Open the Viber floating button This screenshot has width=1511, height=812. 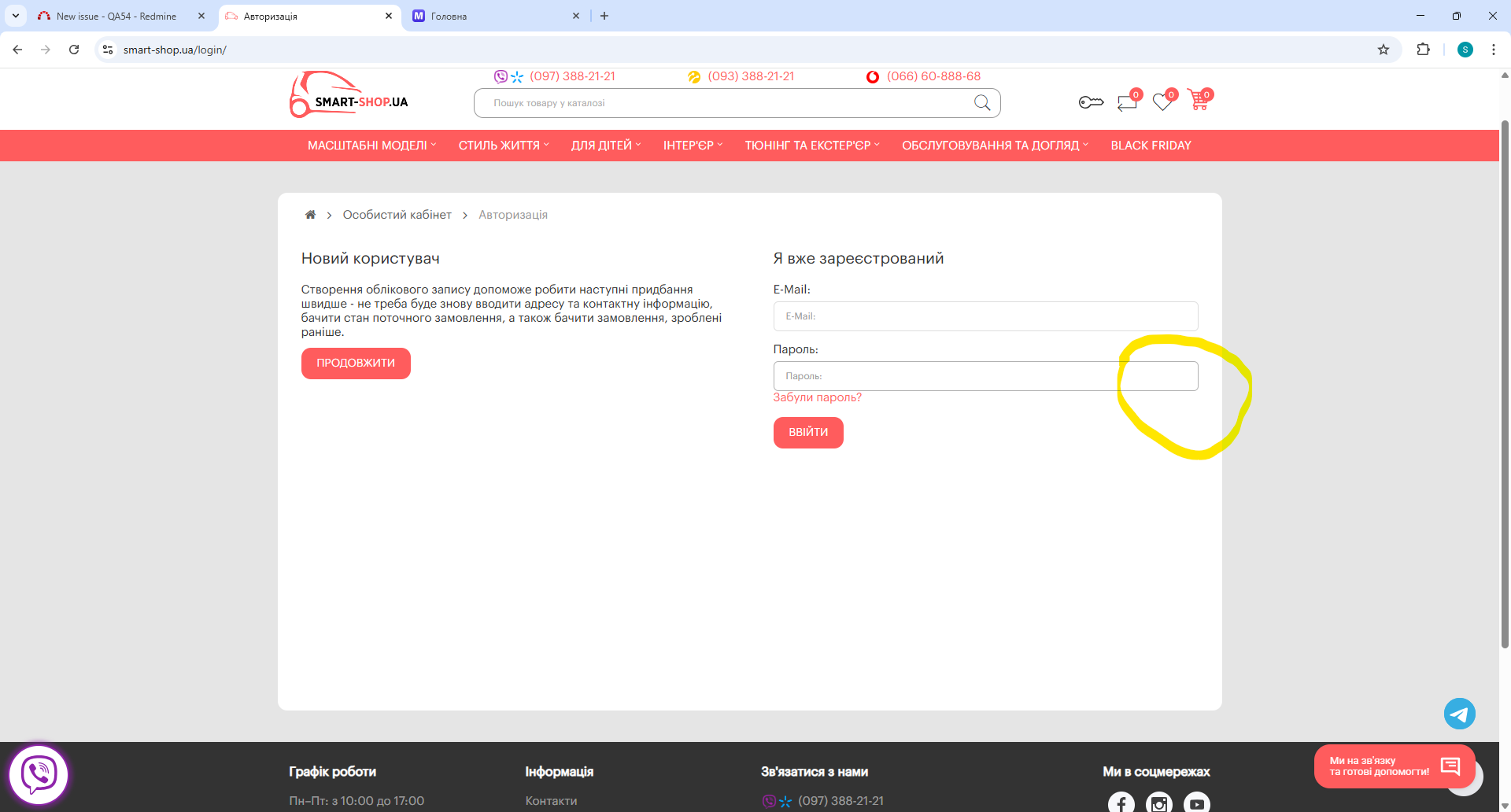[39, 774]
